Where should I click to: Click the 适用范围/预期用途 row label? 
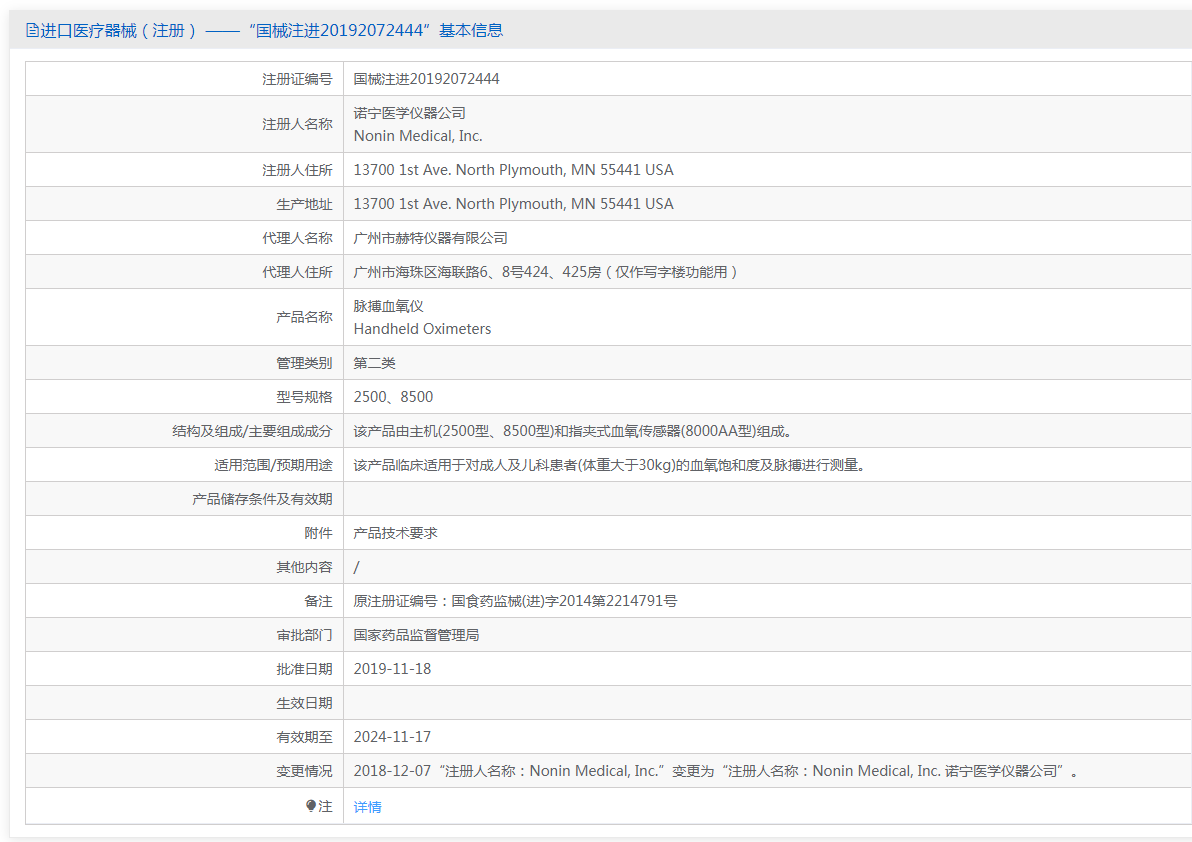274,465
